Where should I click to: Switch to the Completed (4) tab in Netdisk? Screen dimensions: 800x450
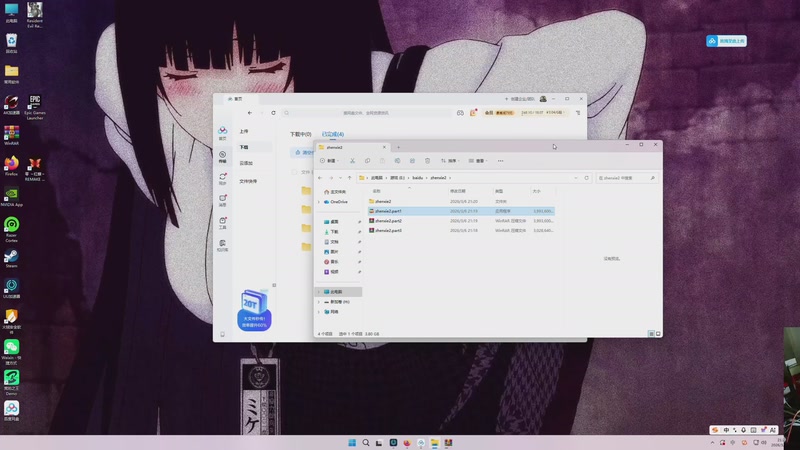click(333, 134)
